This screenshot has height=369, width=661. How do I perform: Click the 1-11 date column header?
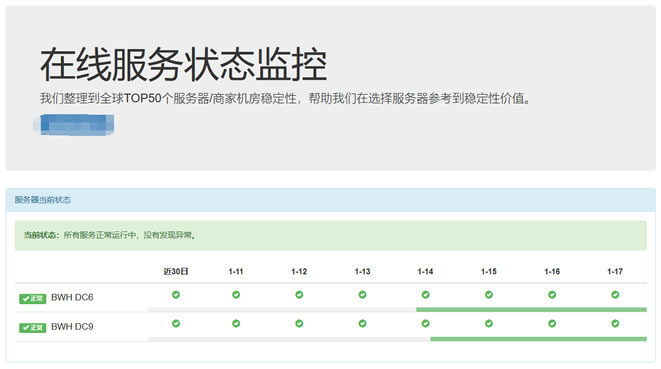coord(236,272)
